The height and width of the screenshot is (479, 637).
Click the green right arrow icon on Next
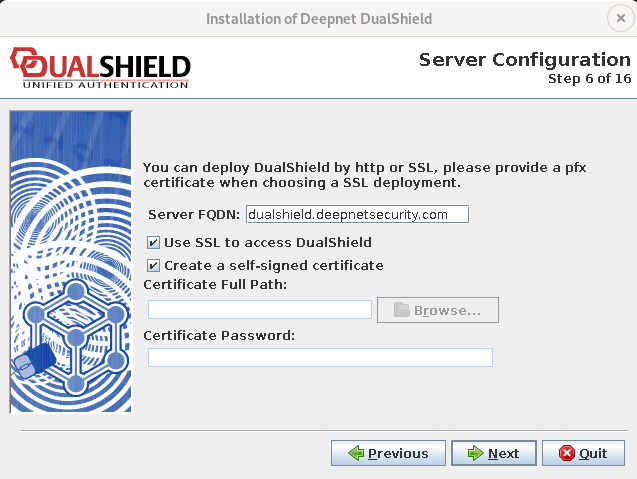coord(474,453)
